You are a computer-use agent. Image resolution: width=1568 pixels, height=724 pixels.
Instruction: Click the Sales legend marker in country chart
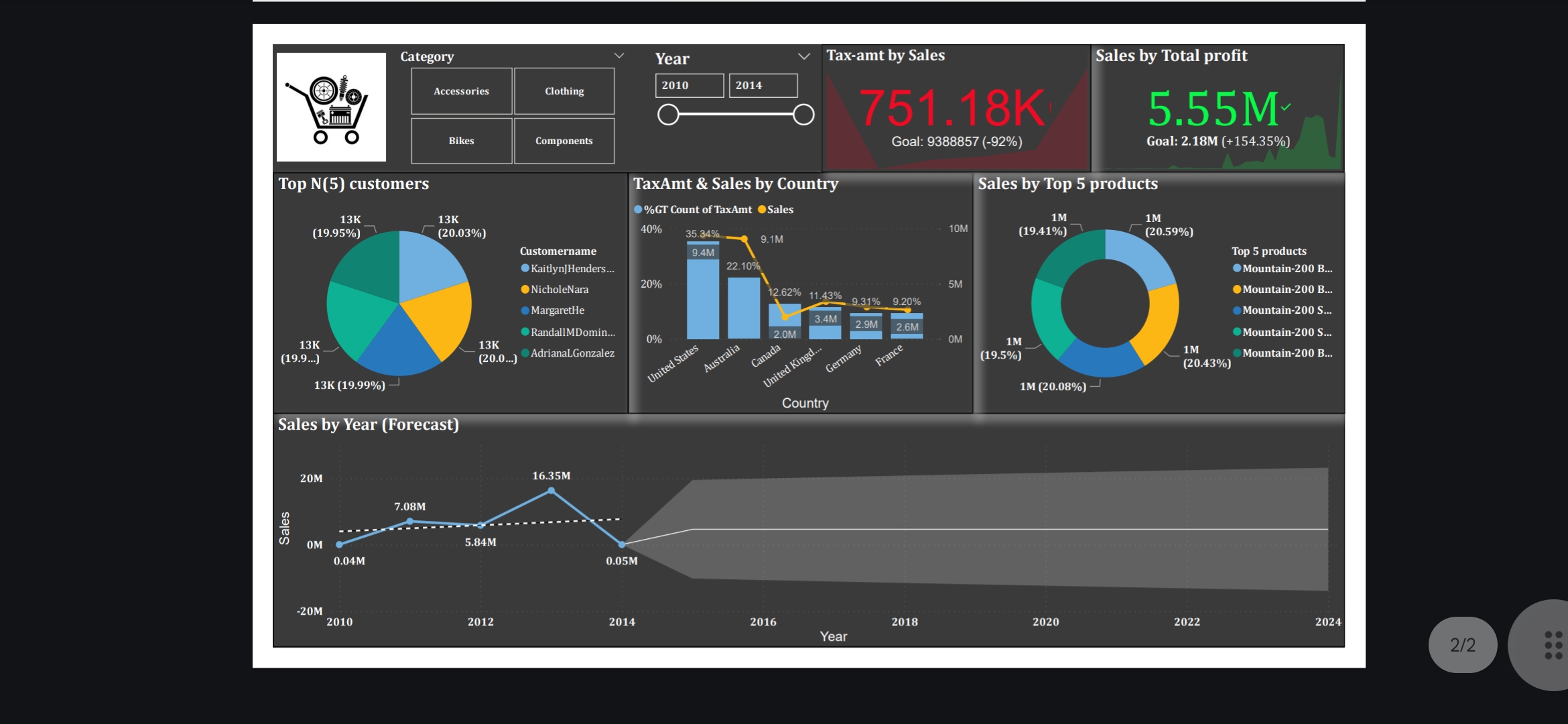762,210
